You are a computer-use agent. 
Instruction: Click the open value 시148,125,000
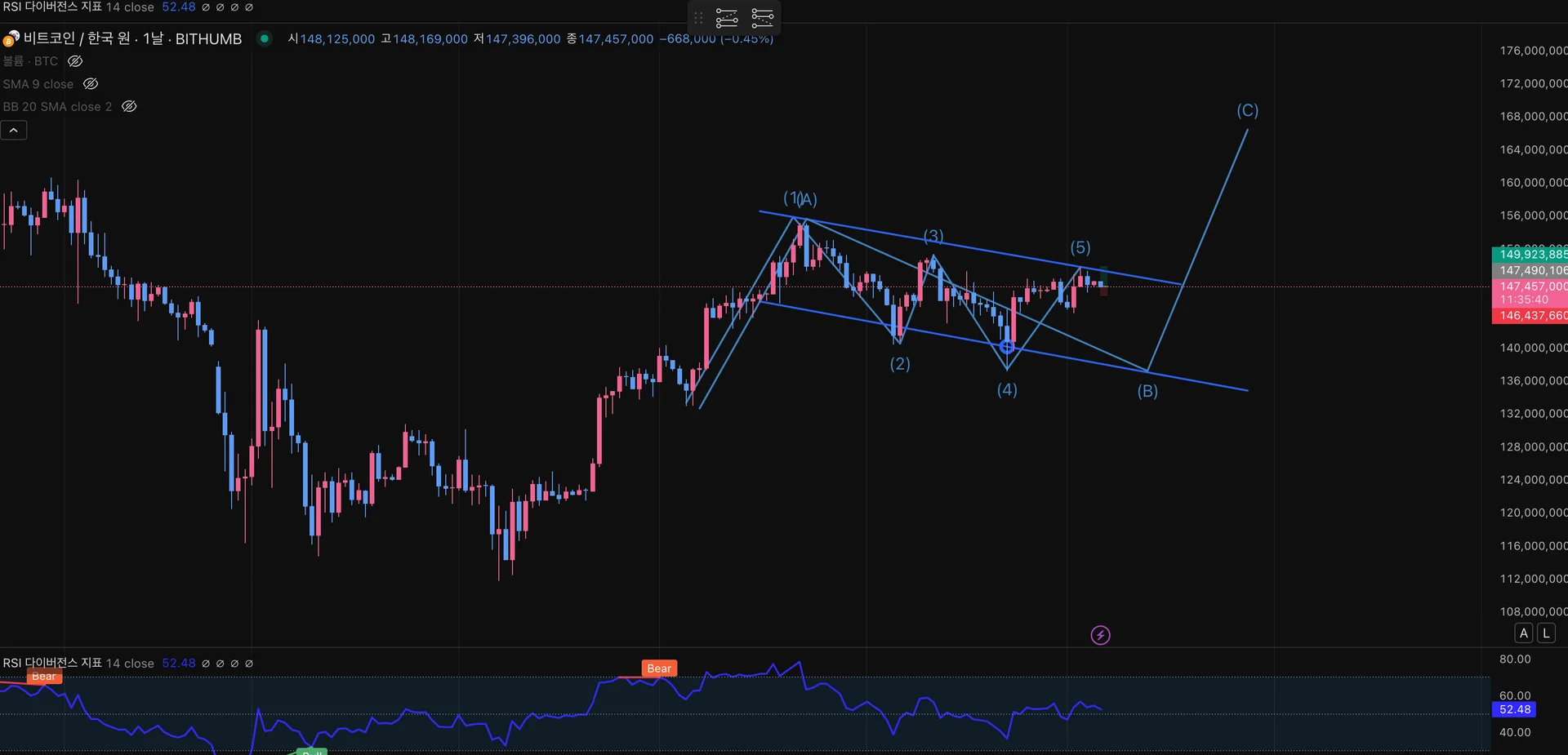click(332, 39)
